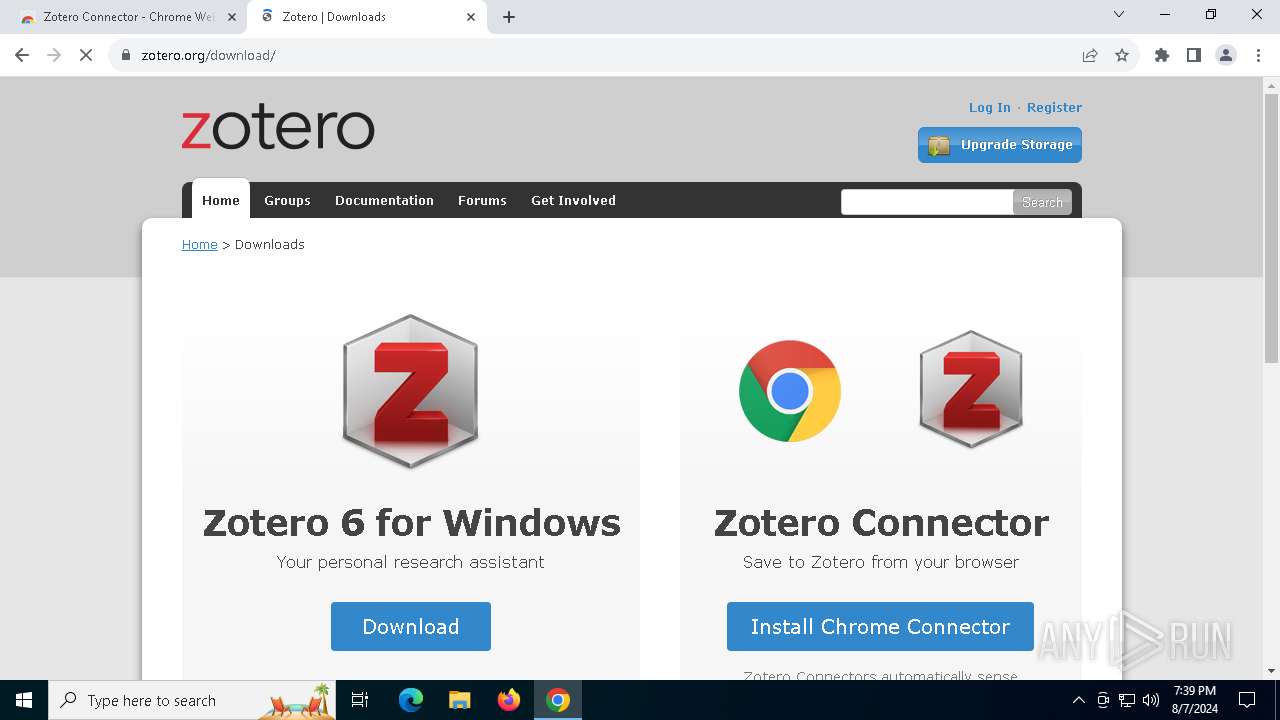The image size is (1280, 720).
Task: Launch Microsoft Edge from the taskbar
Action: click(x=411, y=700)
